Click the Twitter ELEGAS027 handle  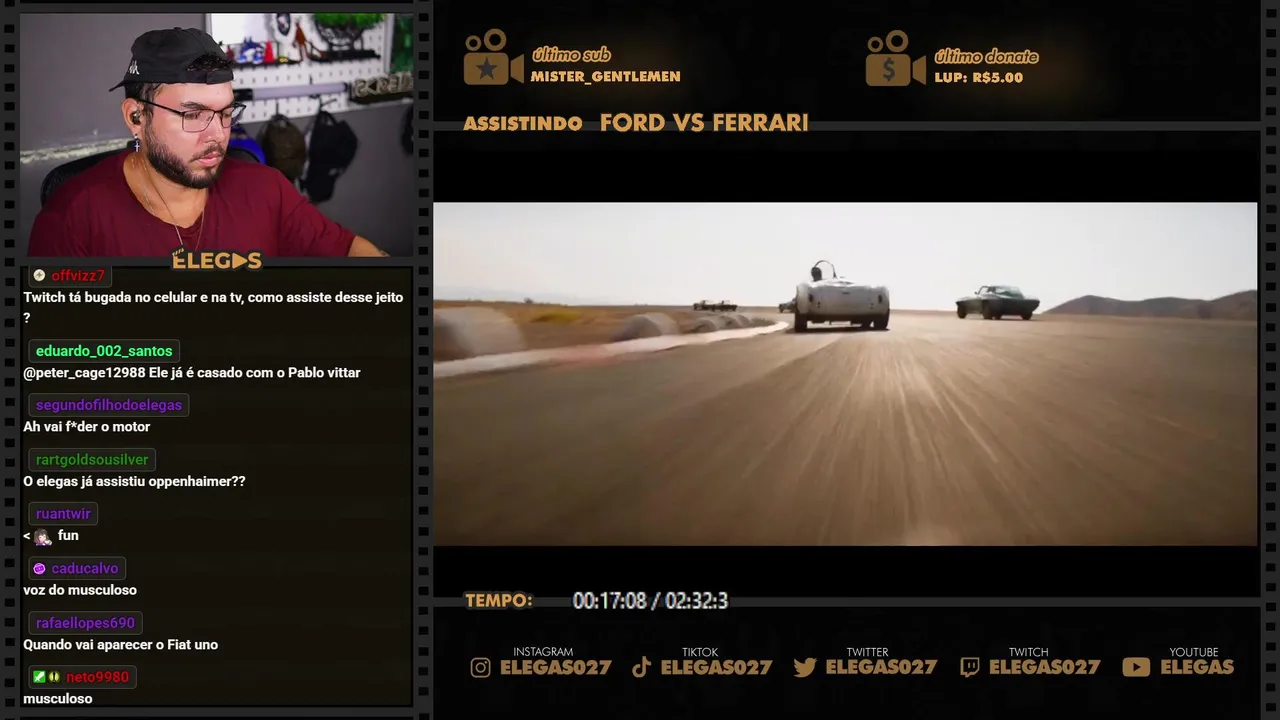(x=881, y=667)
